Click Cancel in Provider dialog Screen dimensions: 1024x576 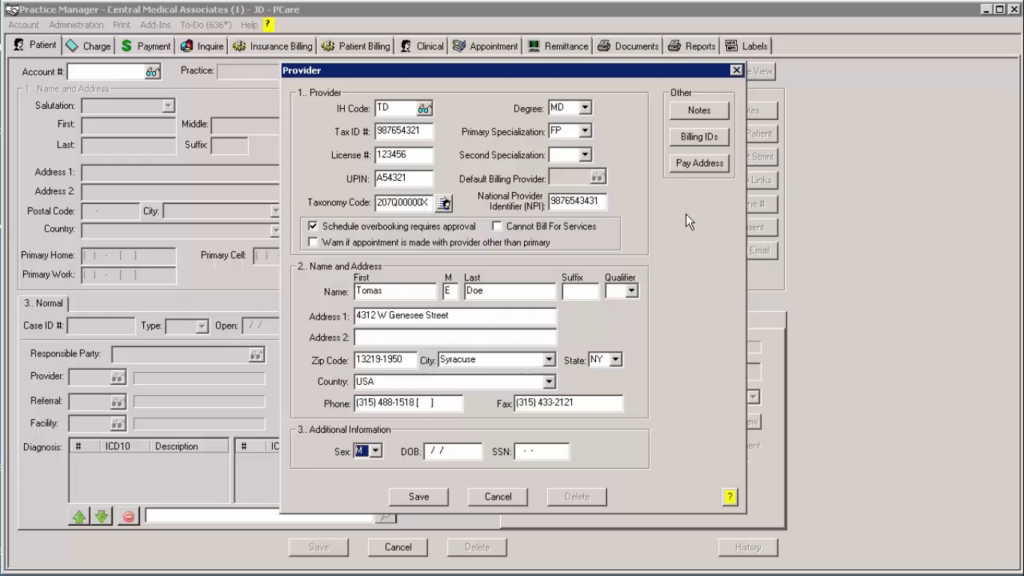click(498, 497)
